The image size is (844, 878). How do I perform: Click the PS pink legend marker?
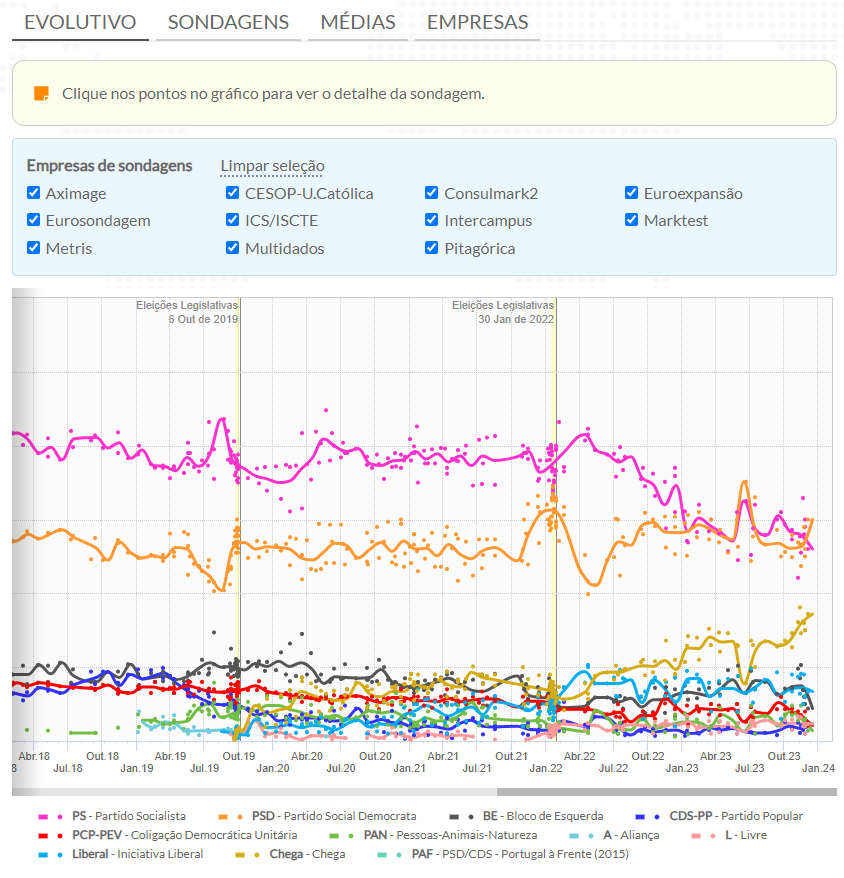(x=53, y=816)
